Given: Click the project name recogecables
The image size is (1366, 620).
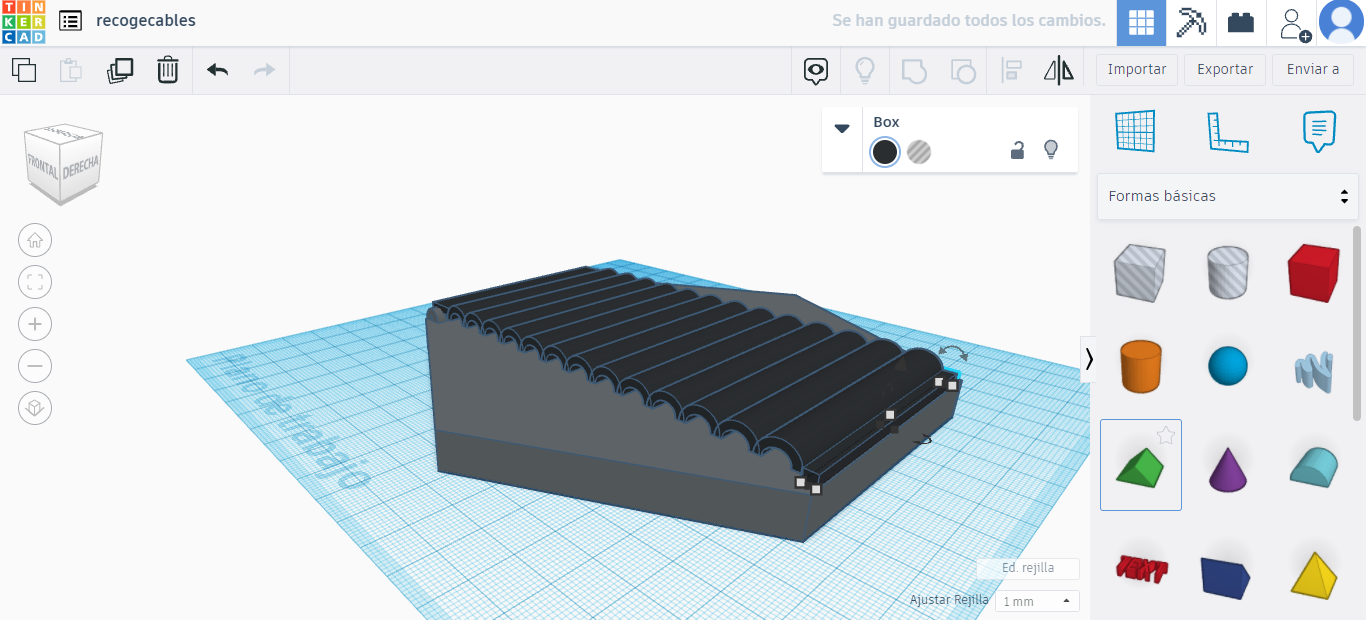Looking at the screenshot, I should click(x=146, y=20).
